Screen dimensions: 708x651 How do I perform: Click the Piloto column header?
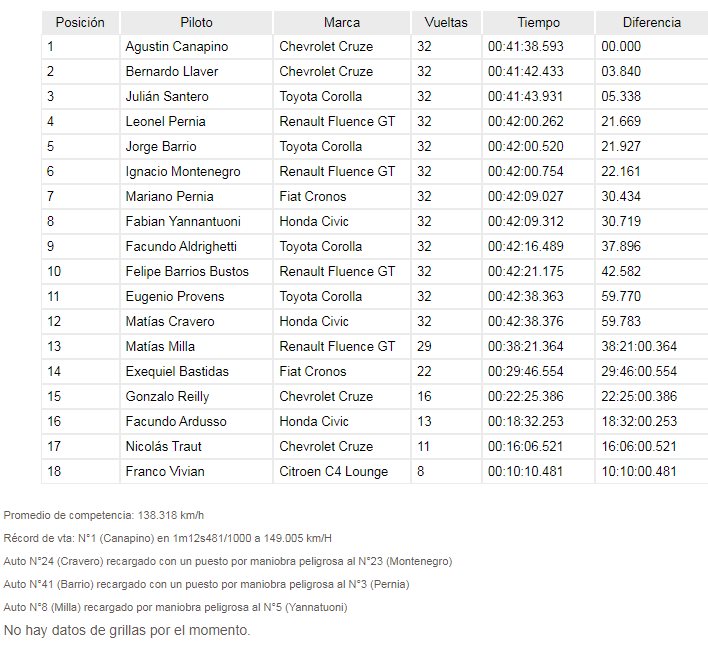tap(196, 22)
